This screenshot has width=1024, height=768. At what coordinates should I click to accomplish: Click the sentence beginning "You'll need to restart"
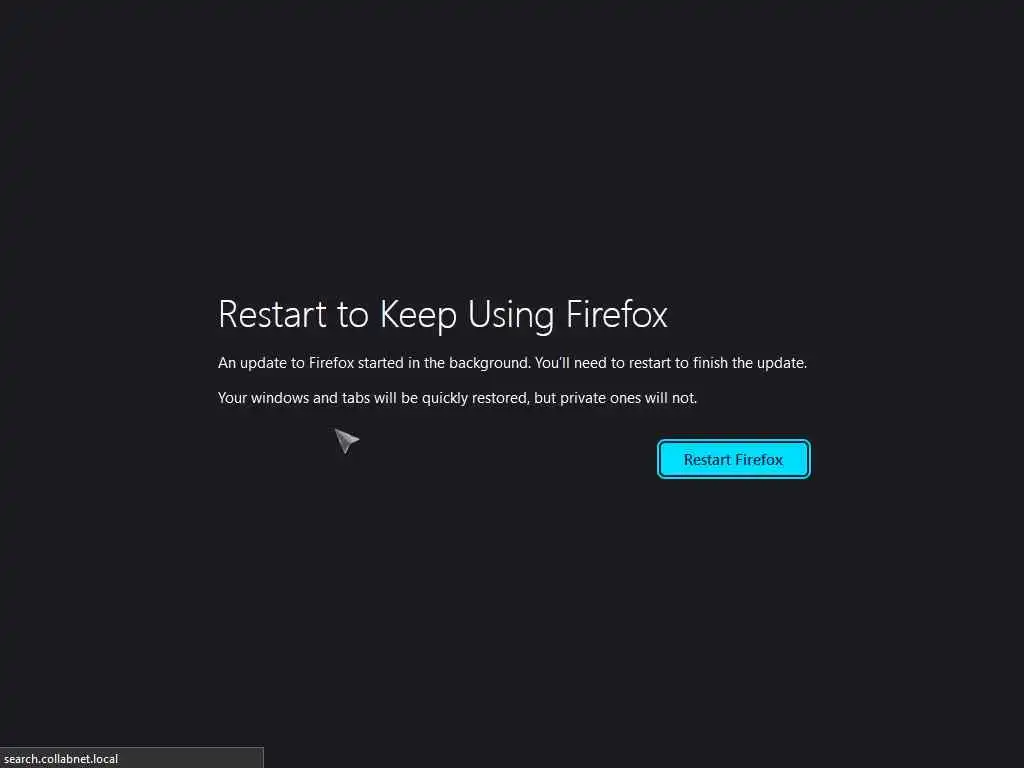click(671, 363)
